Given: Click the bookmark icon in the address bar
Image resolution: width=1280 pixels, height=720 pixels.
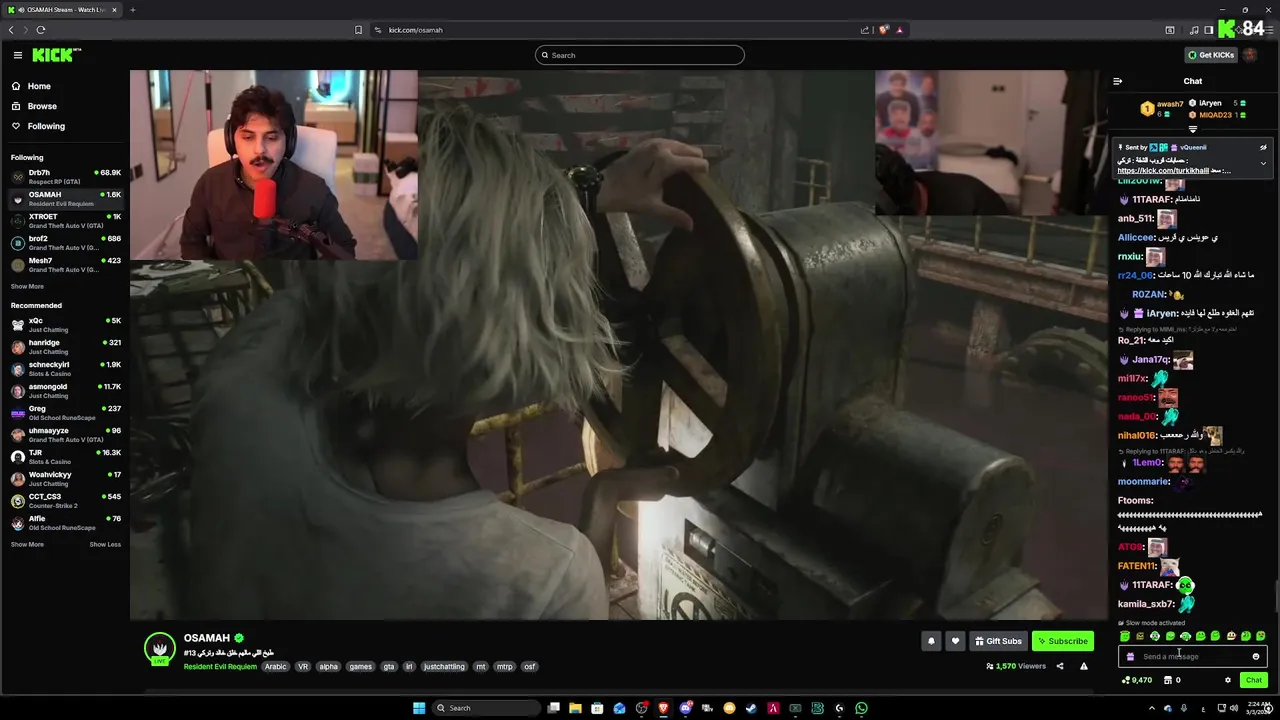Looking at the screenshot, I should coord(358,30).
